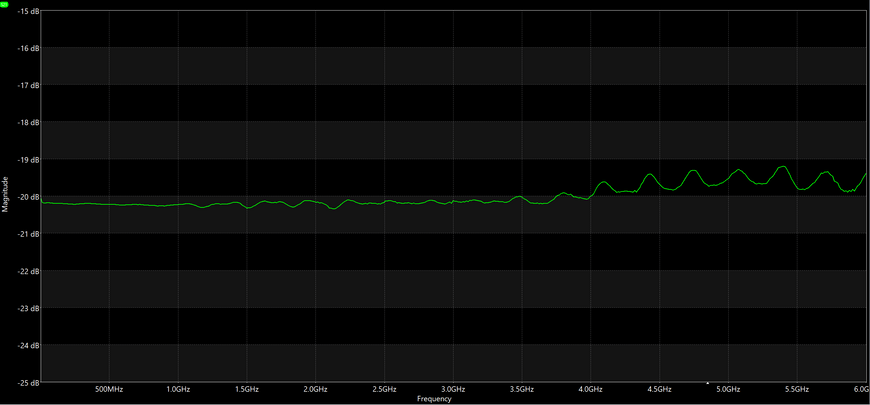The image size is (870, 405).
Task: Select the white triangle marker on frequency axis
Action: [707, 383]
